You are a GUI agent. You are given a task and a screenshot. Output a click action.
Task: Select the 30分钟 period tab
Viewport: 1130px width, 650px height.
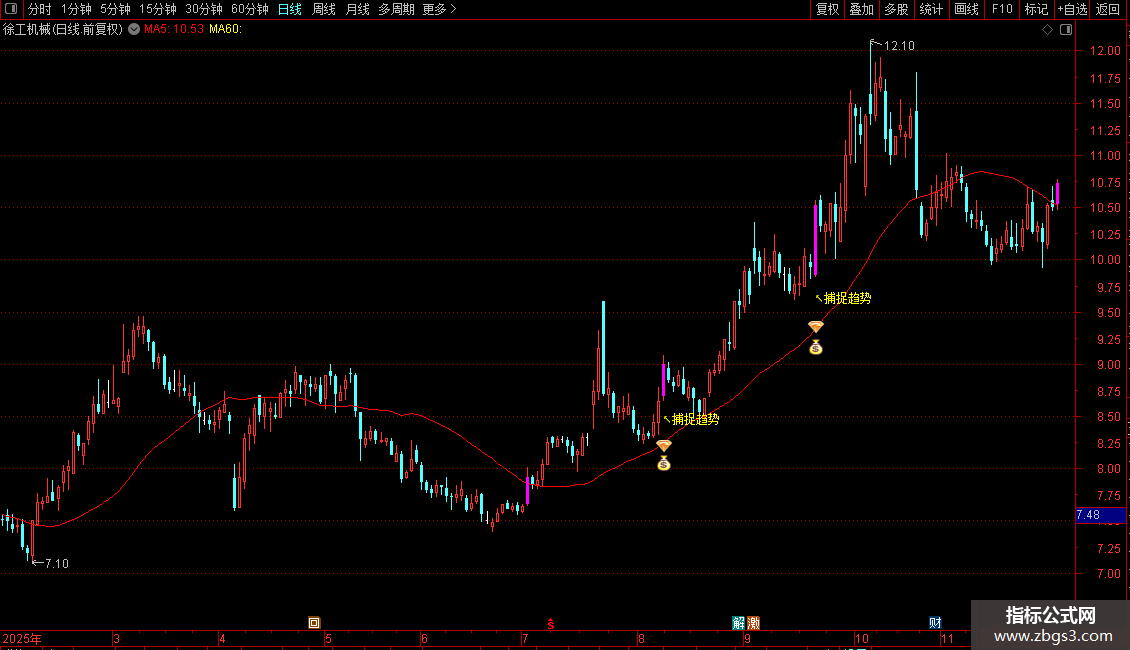tap(204, 9)
